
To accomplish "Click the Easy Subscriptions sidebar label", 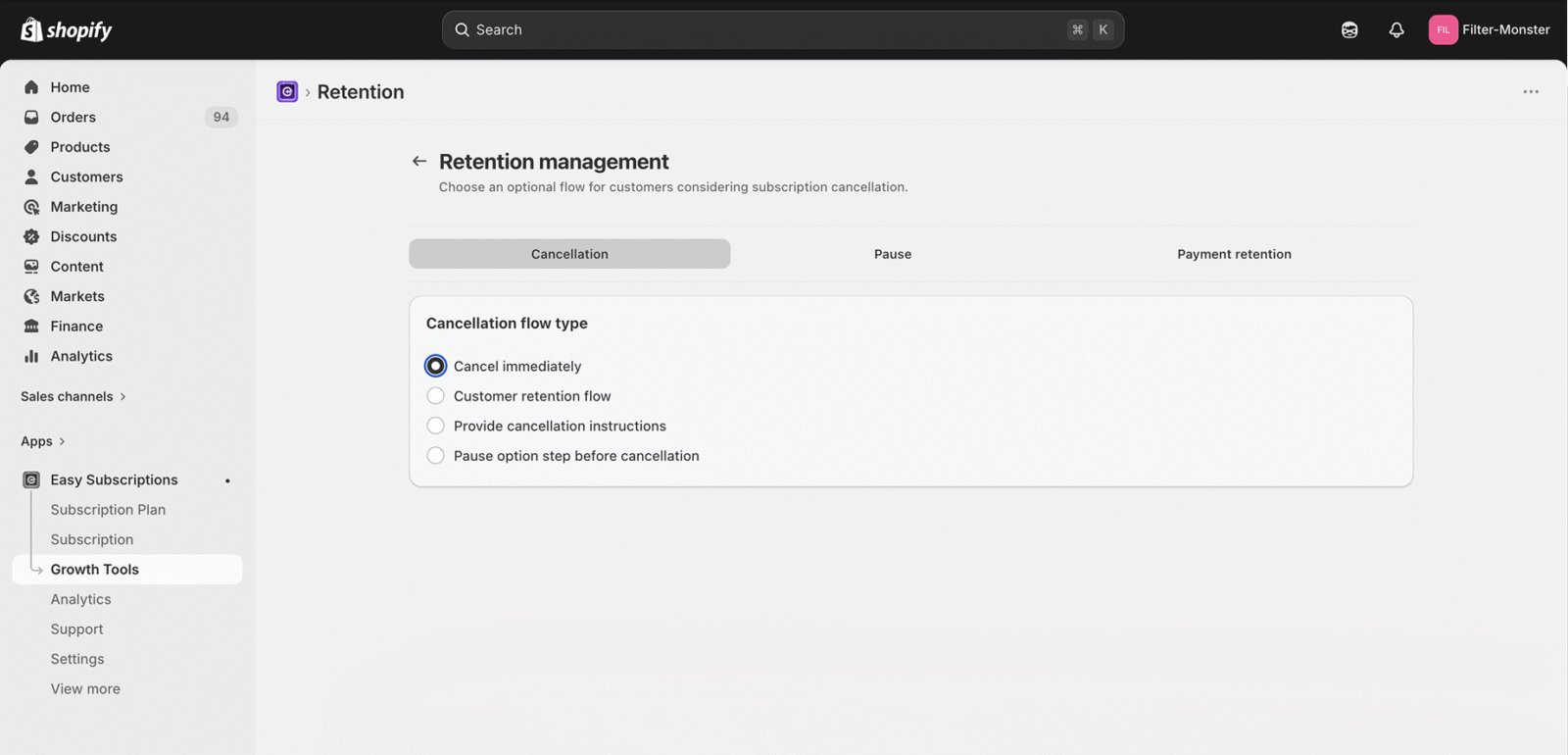I will [x=115, y=479].
